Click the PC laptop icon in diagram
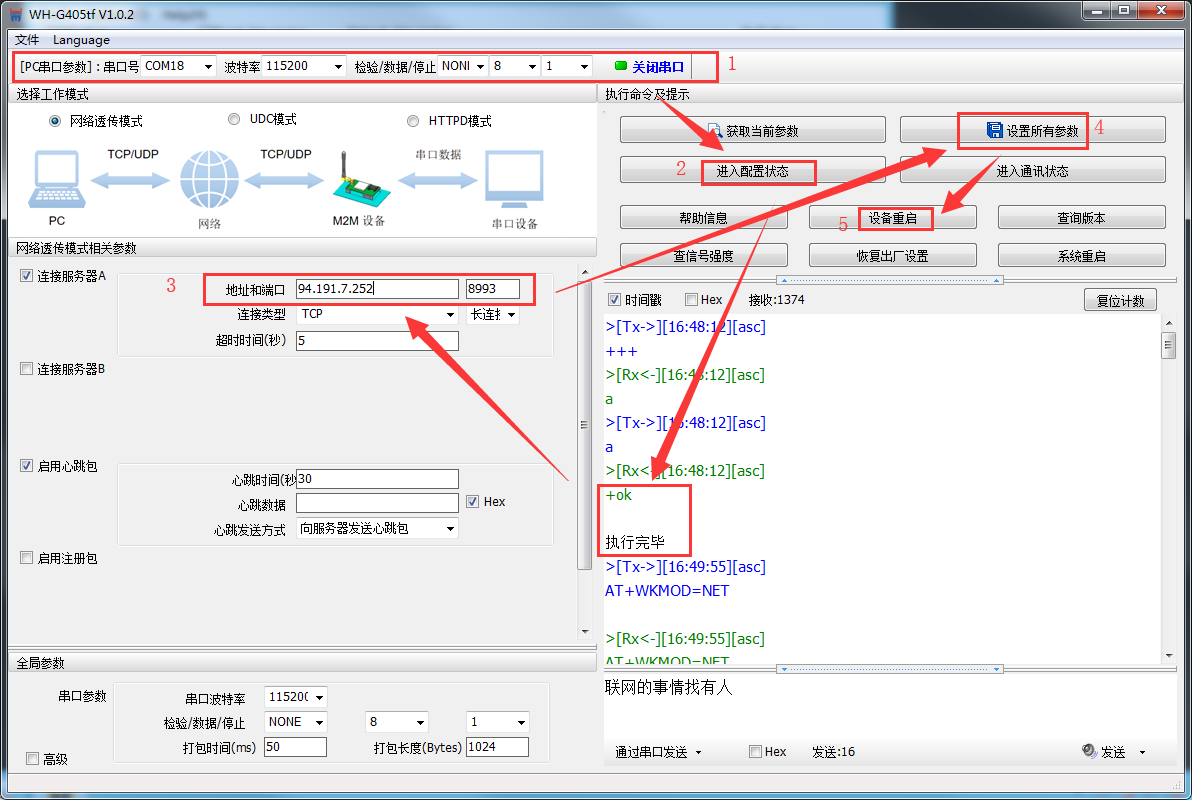 (x=57, y=180)
